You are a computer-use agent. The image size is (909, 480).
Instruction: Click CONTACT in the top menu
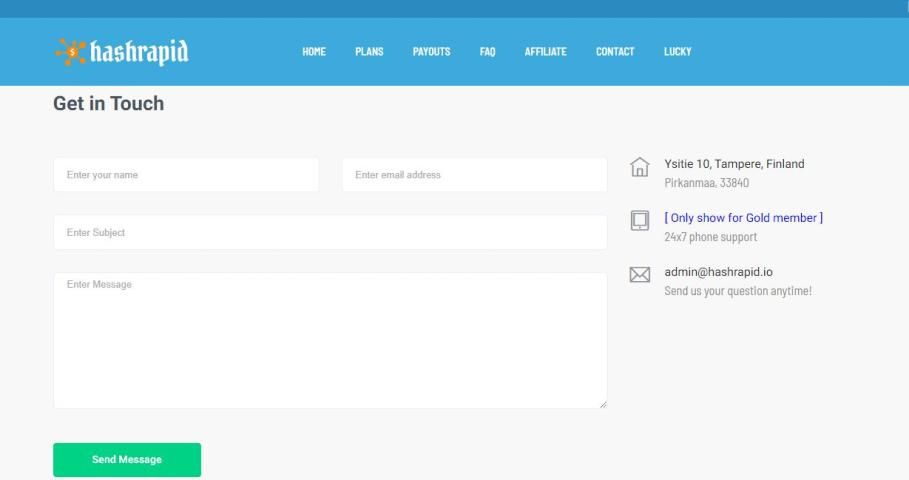pos(615,52)
